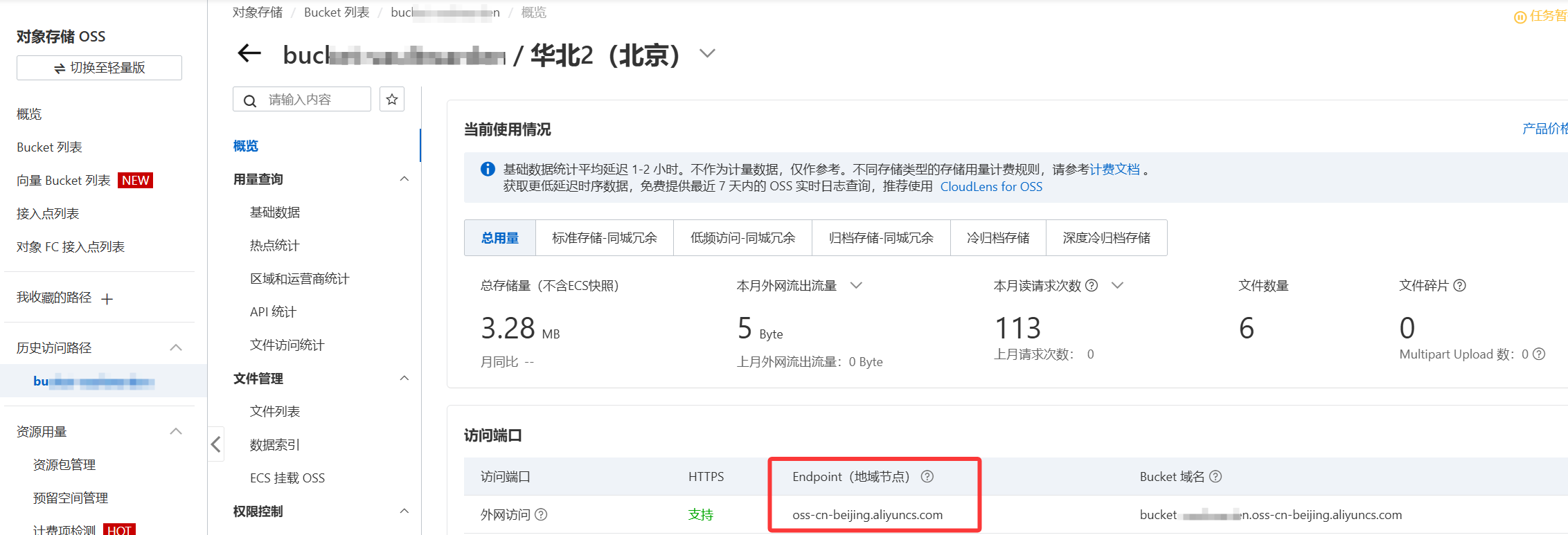Switch to the 标准存储-同城冗余 tab
Image resolution: width=1568 pixels, height=535 pixels.
click(605, 238)
